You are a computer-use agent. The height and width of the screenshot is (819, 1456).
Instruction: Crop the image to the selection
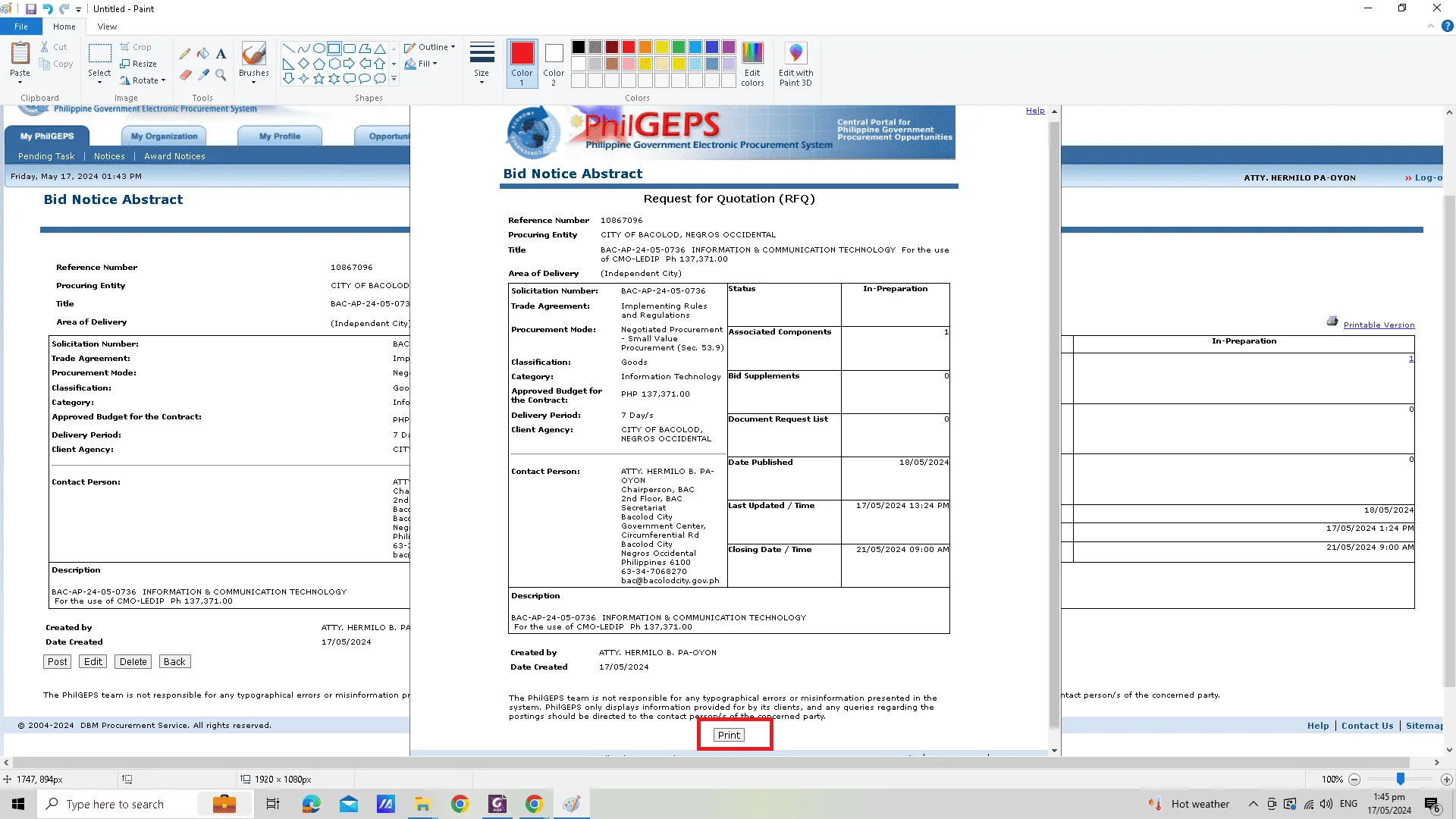point(136,47)
